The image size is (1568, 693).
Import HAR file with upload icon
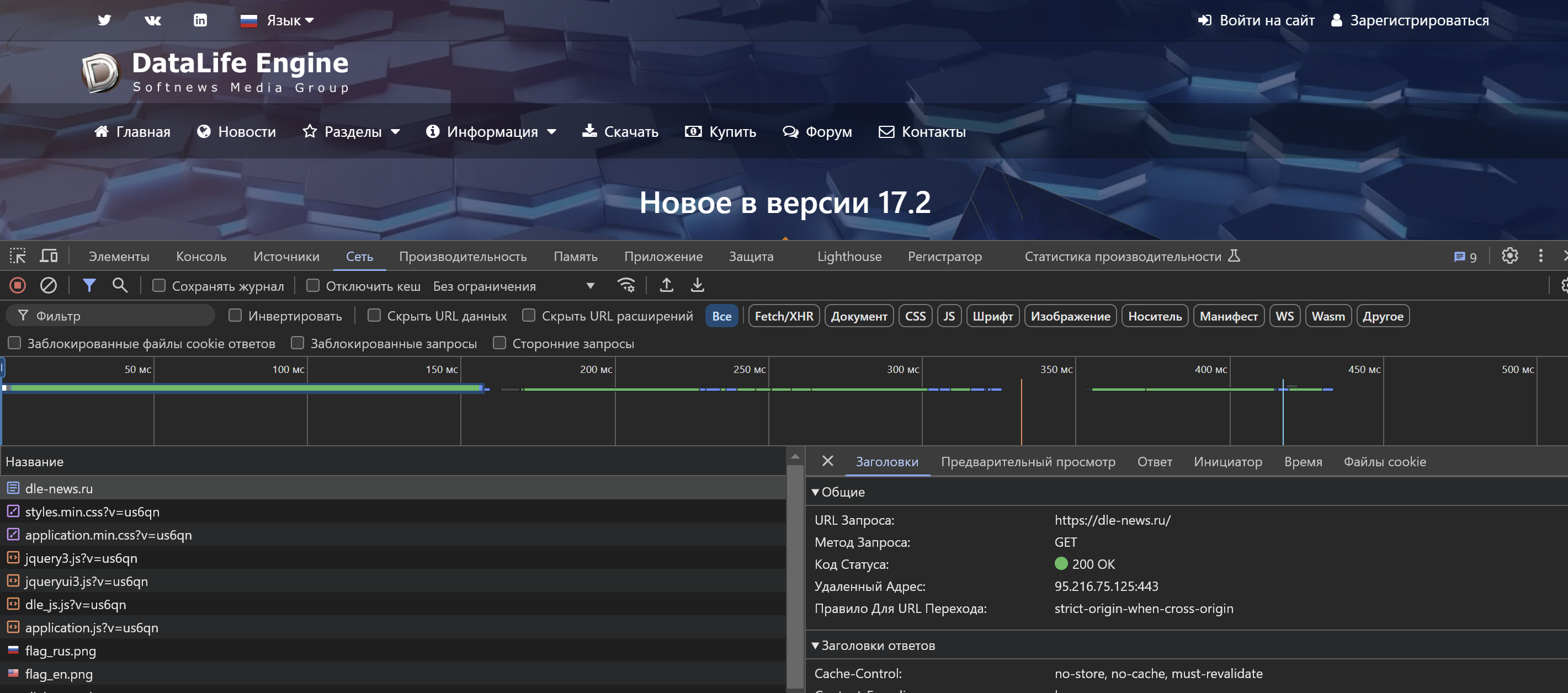[x=667, y=285]
